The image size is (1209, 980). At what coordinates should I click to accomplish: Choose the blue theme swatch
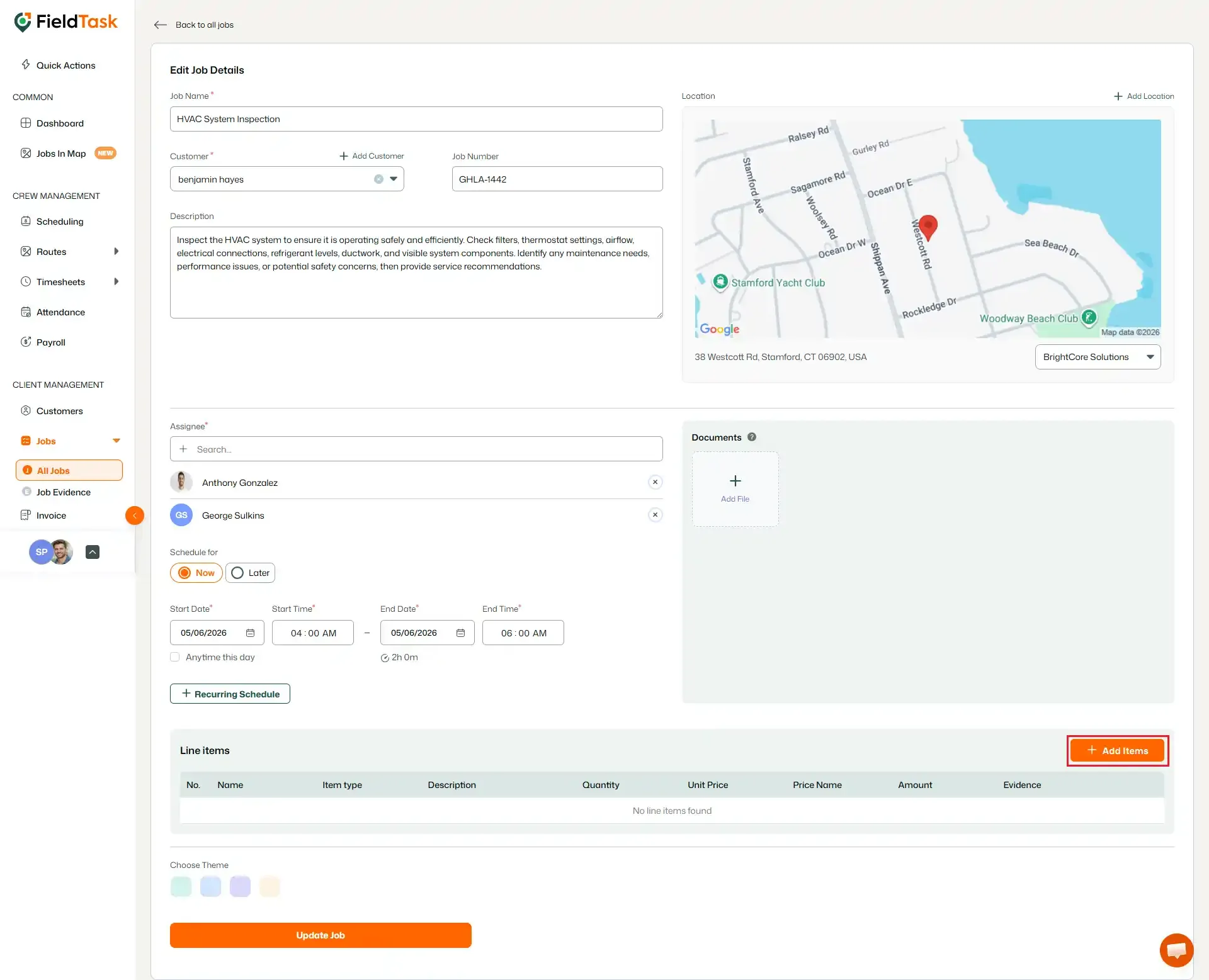point(210,886)
